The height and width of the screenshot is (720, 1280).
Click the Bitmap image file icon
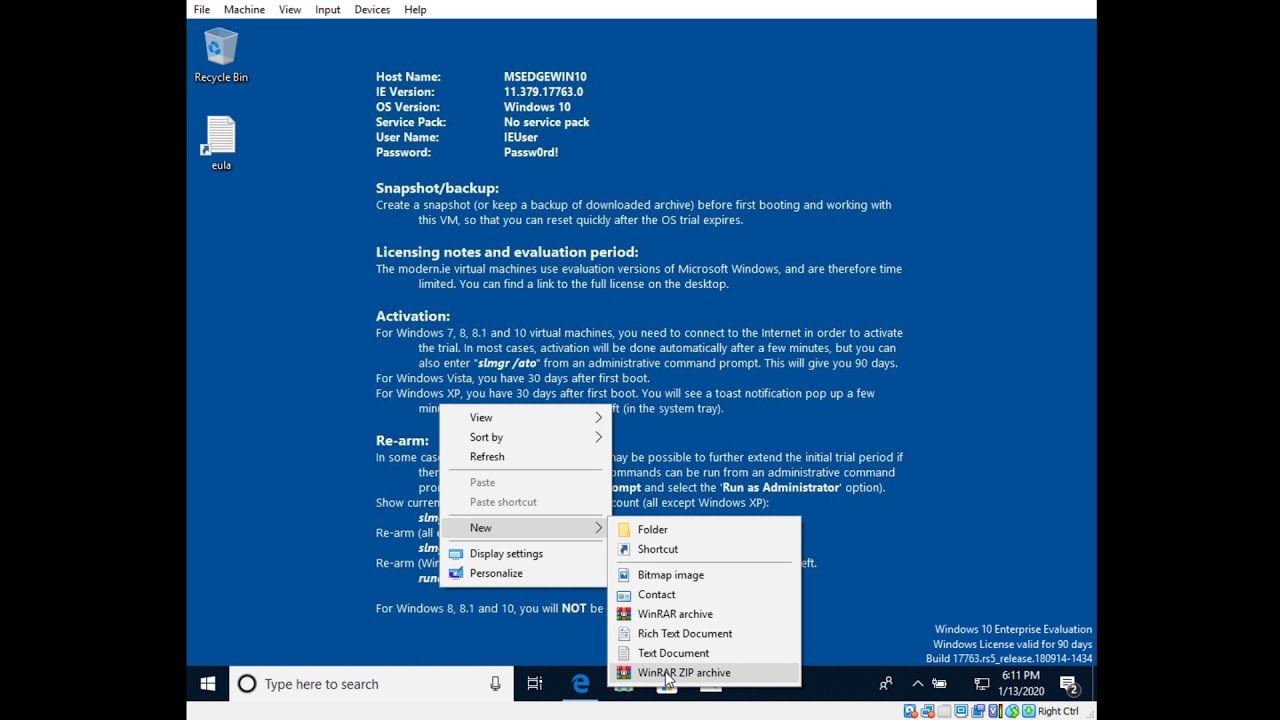click(624, 575)
